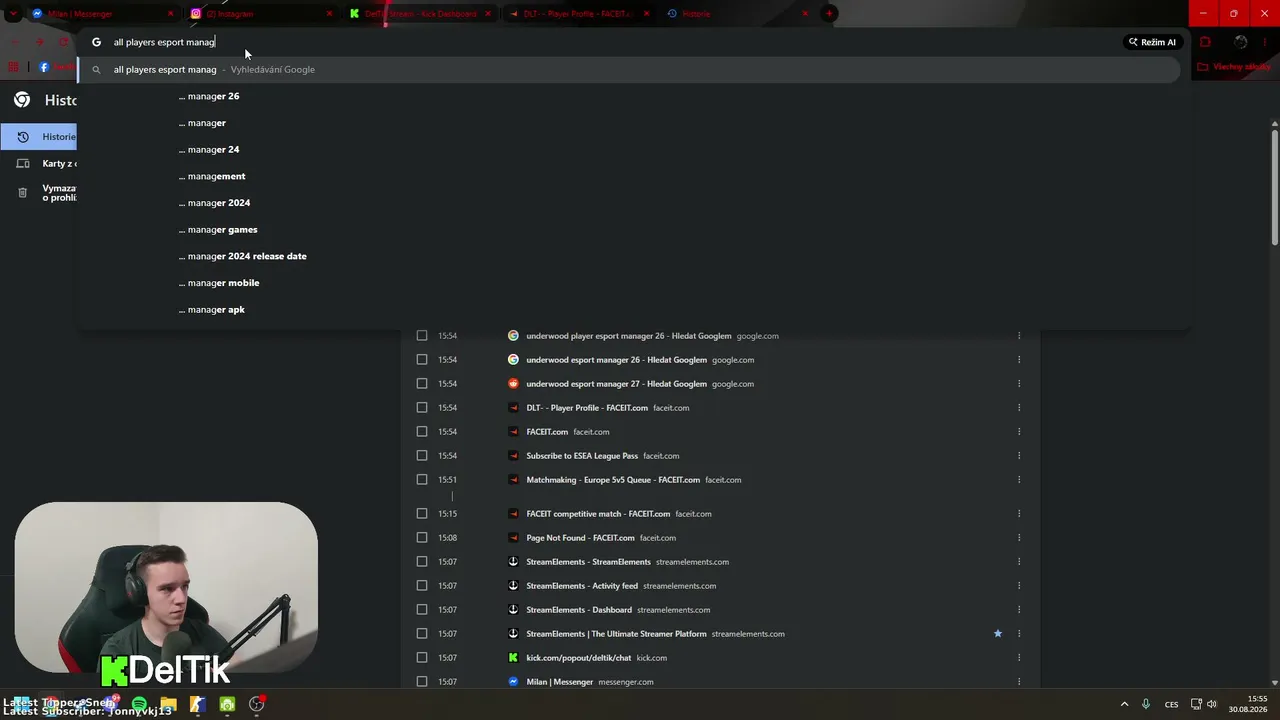Show hidden system tray icons
This screenshot has width=1280, height=720.
point(1124,704)
